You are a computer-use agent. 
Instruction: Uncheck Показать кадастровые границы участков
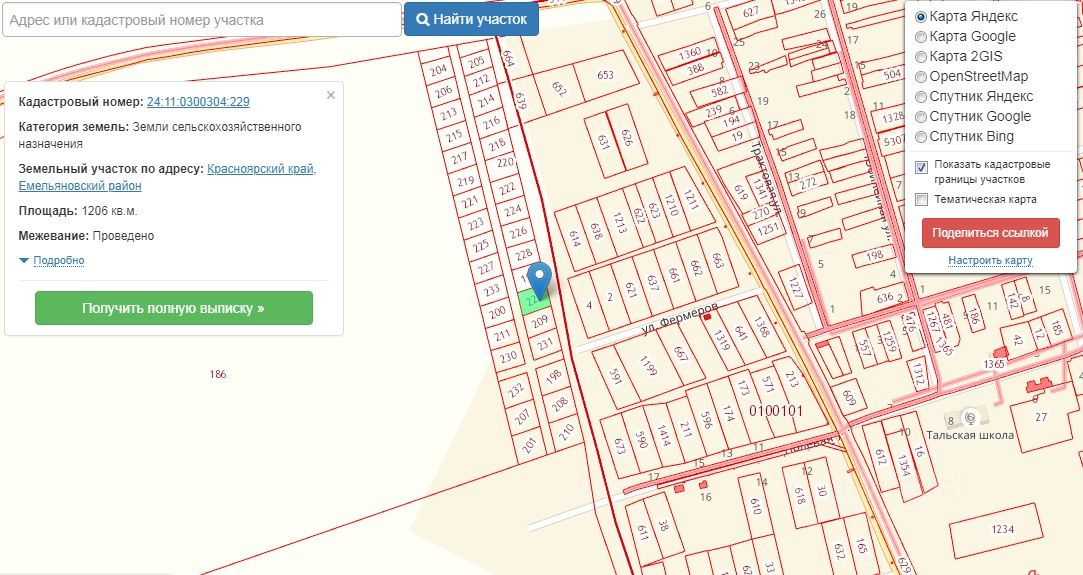click(x=922, y=165)
